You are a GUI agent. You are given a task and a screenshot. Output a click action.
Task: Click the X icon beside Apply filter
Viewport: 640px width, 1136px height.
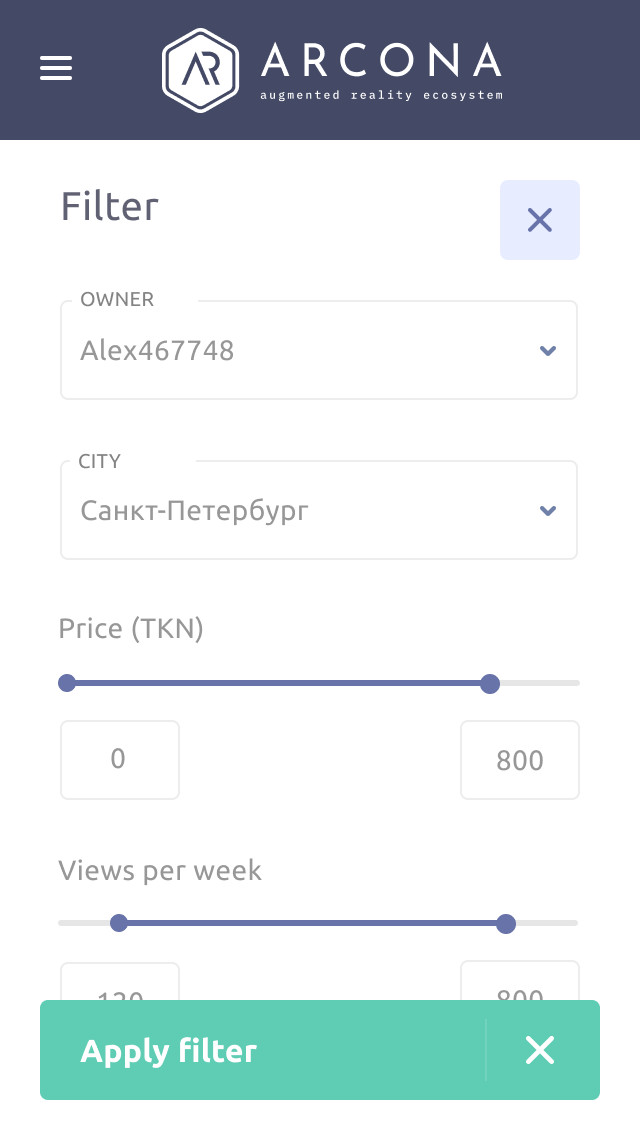pyautogui.click(x=540, y=1050)
